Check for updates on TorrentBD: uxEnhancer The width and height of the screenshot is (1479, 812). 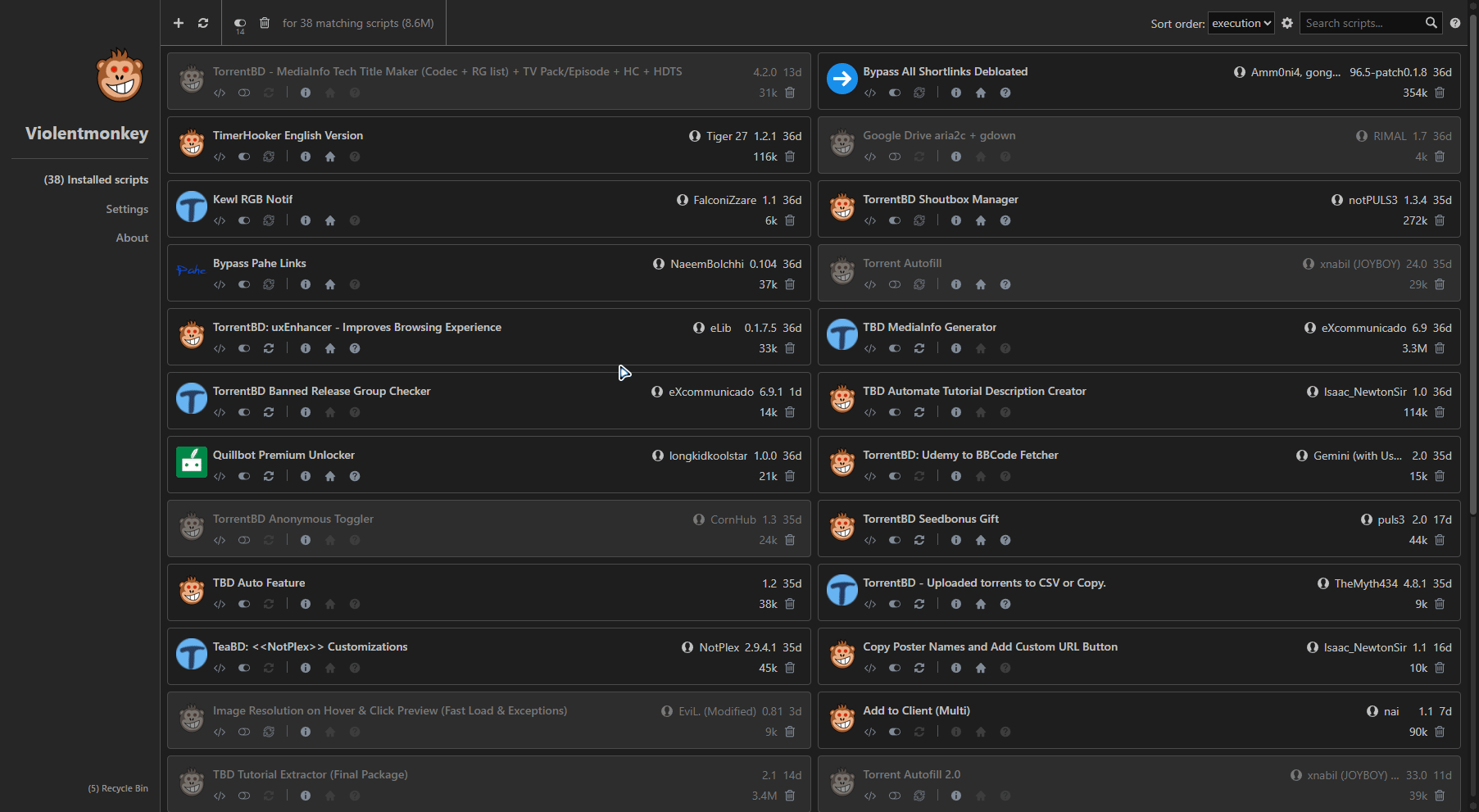[x=269, y=348]
